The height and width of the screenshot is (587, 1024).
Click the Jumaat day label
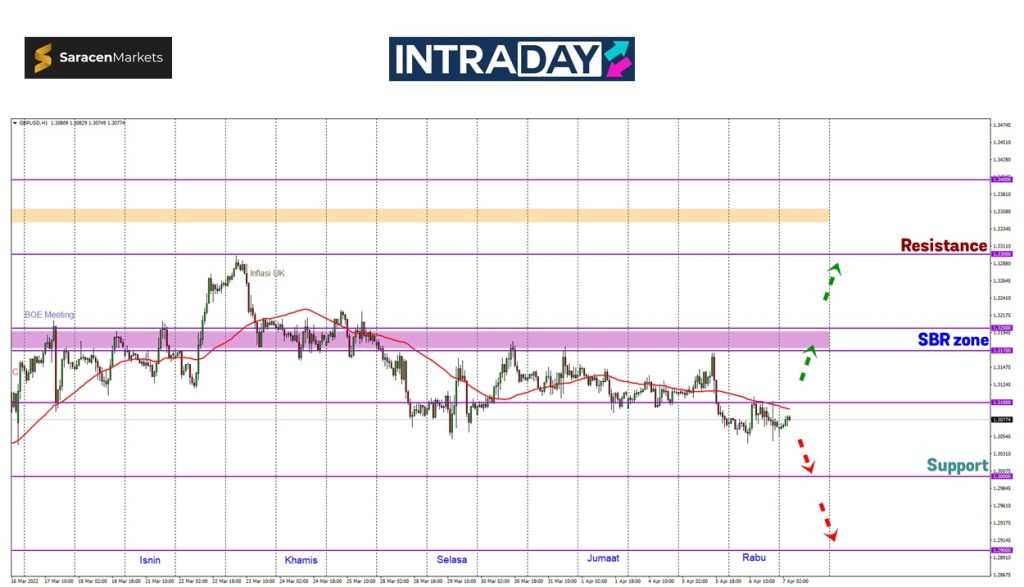point(603,560)
